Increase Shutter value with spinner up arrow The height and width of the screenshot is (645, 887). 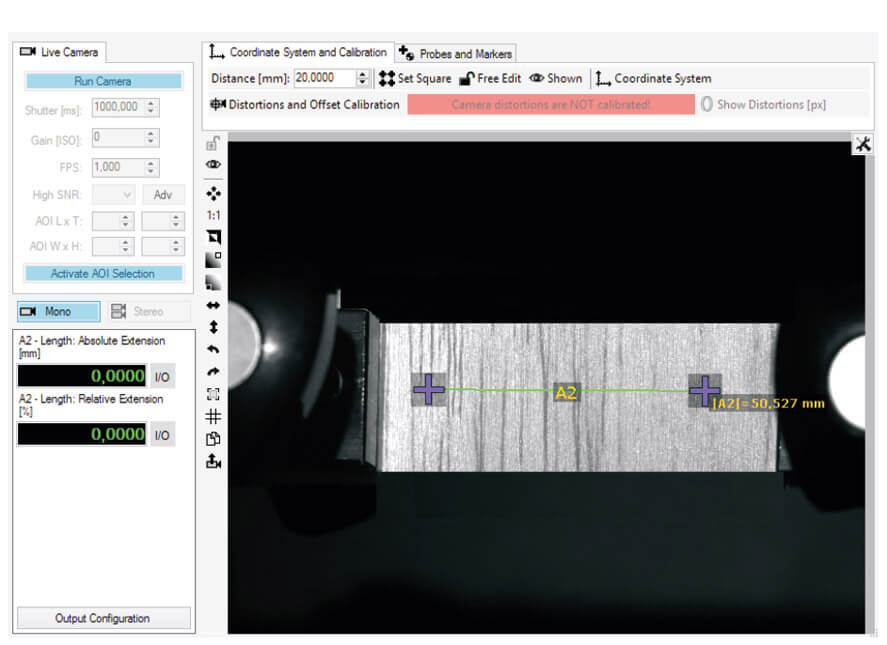151,104
